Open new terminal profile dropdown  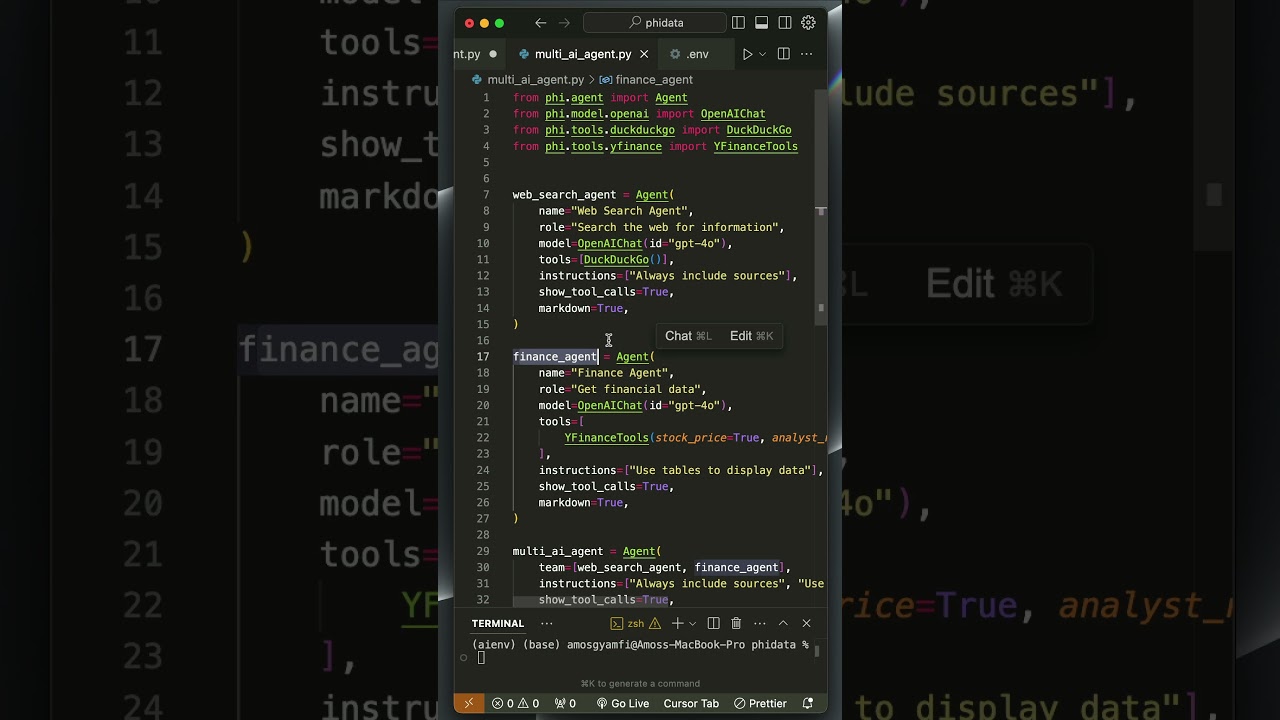pyautogui.click(x=692, y=623)
